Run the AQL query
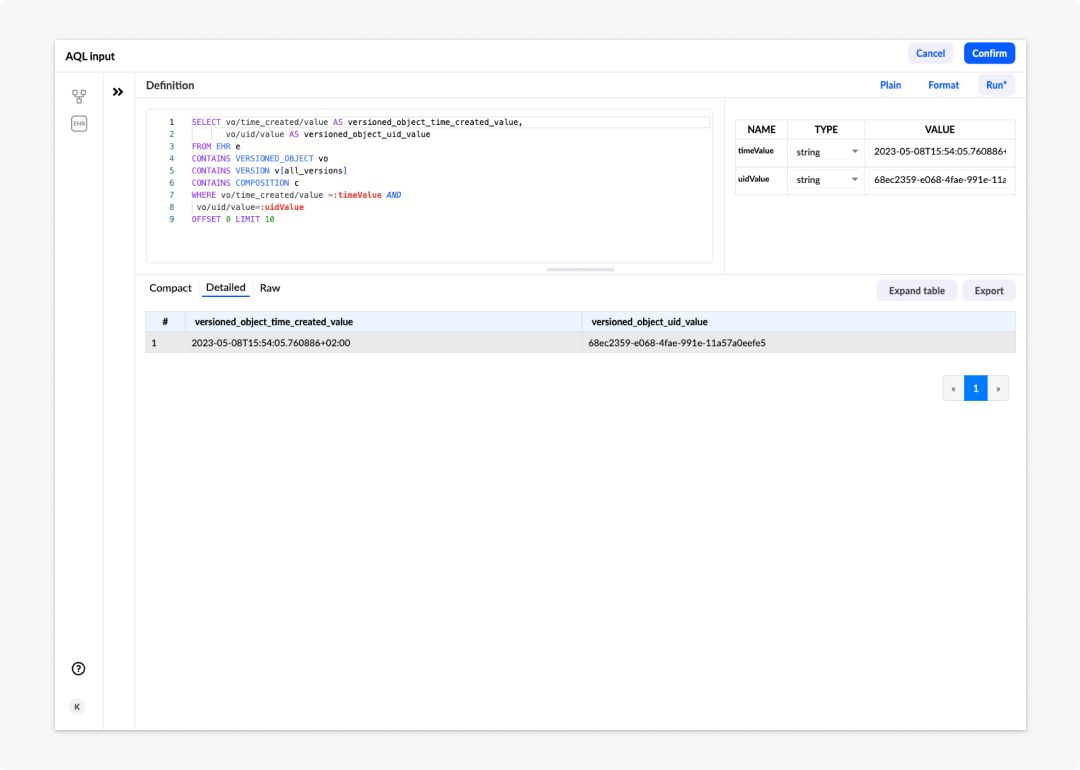The image size is (1080, 770). [996, 85]
